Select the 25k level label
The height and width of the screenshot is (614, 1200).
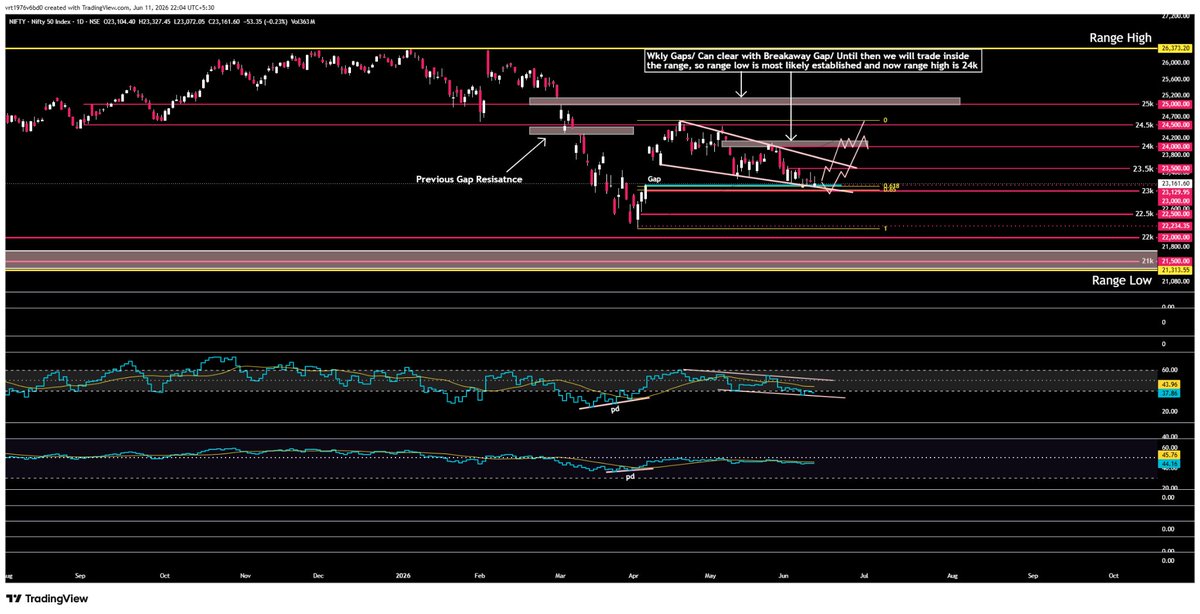coord(1147,104)
